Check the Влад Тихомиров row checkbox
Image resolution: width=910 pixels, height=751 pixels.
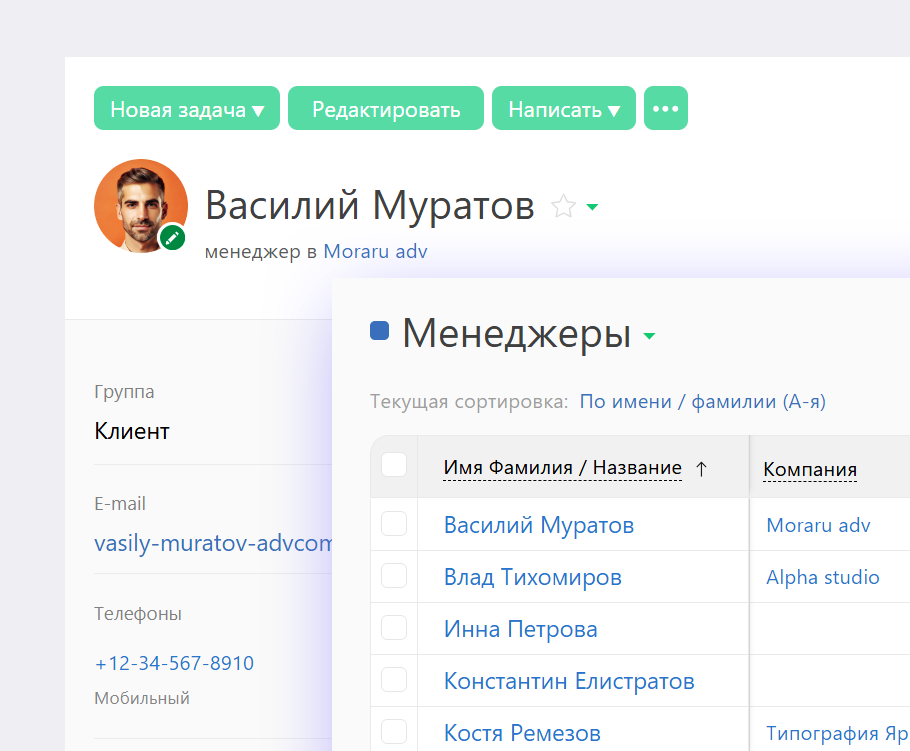[x=394, y=576]
